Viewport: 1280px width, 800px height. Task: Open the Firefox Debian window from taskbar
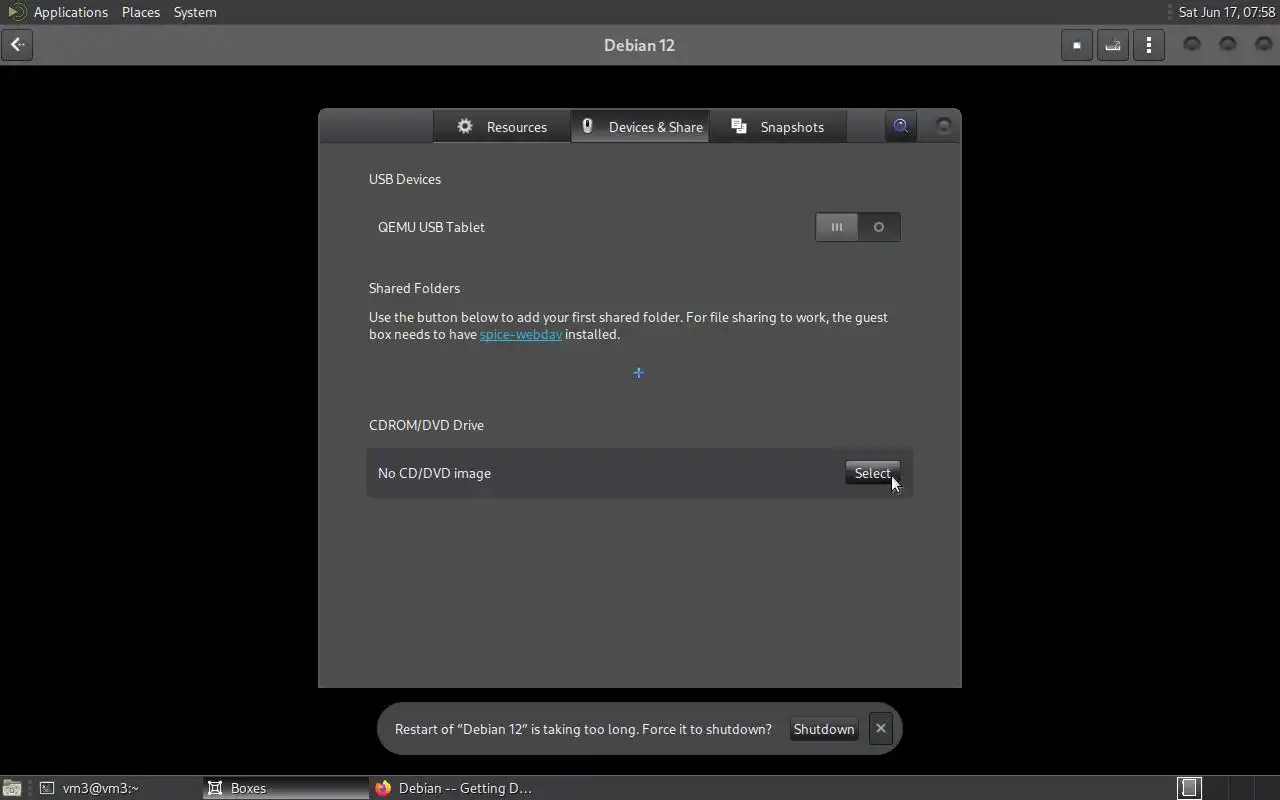point(455,788)
